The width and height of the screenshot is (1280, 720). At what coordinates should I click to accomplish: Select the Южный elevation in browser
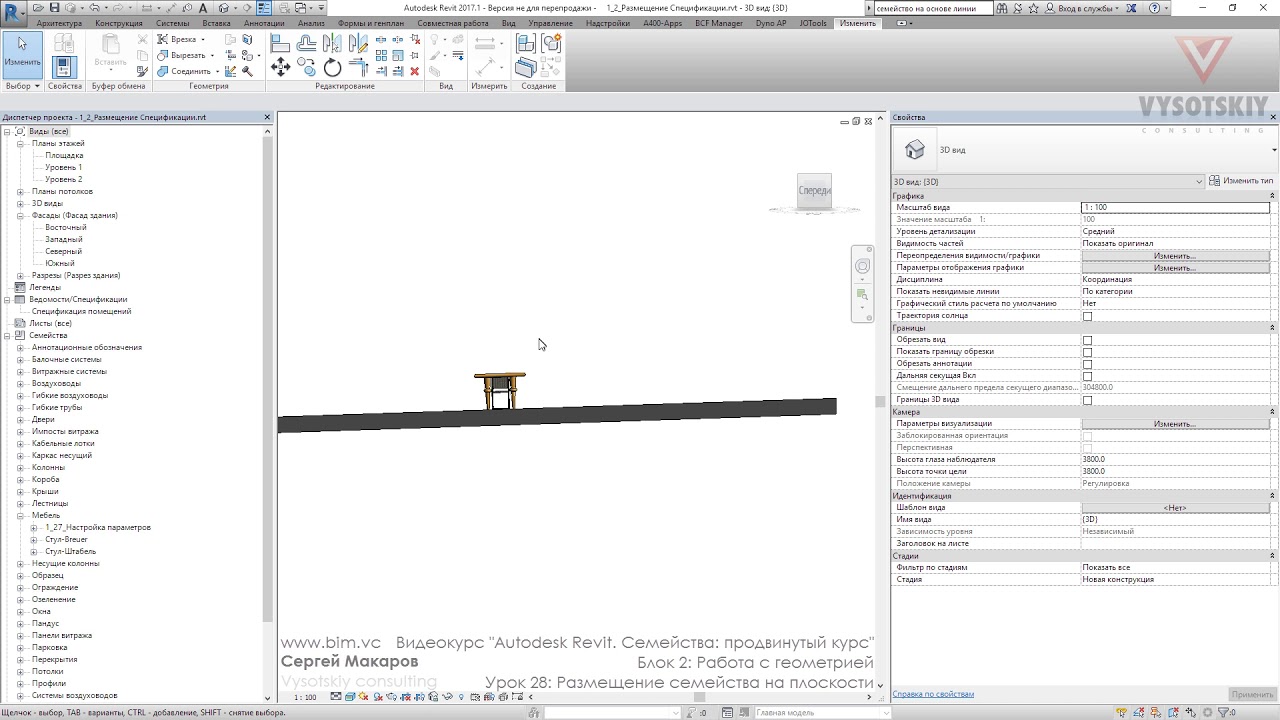pos(60,263)
